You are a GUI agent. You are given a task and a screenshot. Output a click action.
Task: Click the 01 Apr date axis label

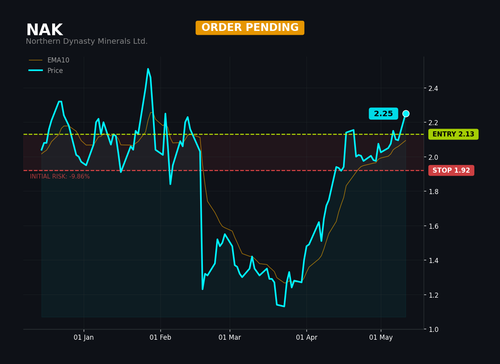click(306, 337)
